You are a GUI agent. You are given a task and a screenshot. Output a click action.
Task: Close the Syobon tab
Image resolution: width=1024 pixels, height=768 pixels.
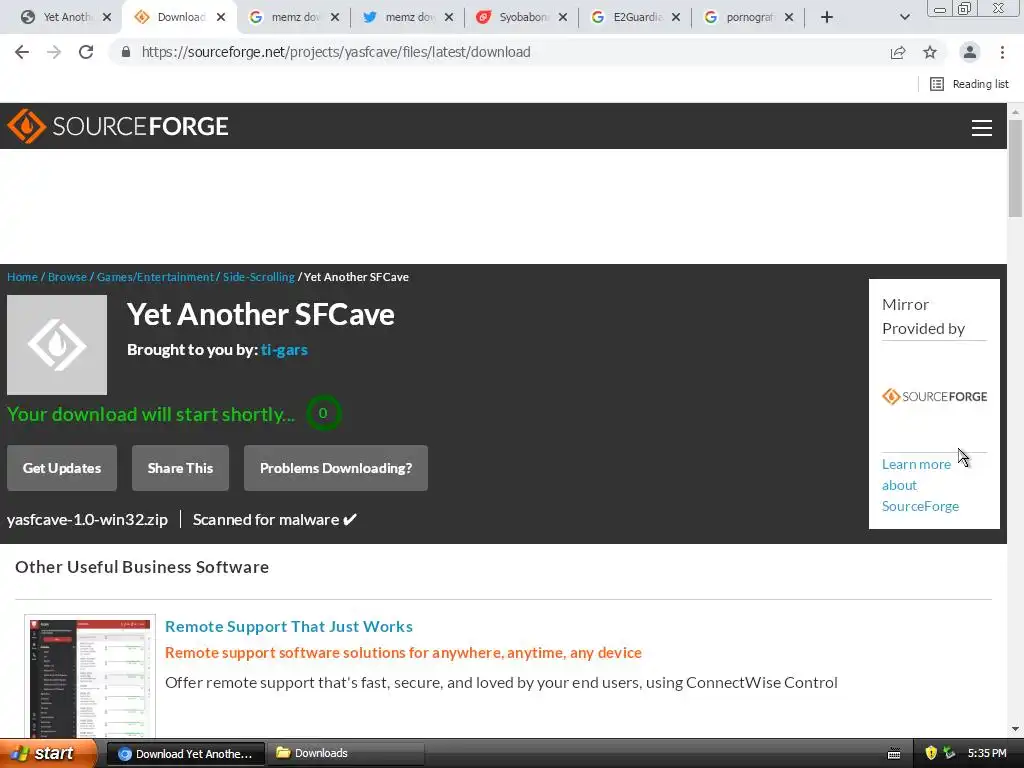[563, 18]
